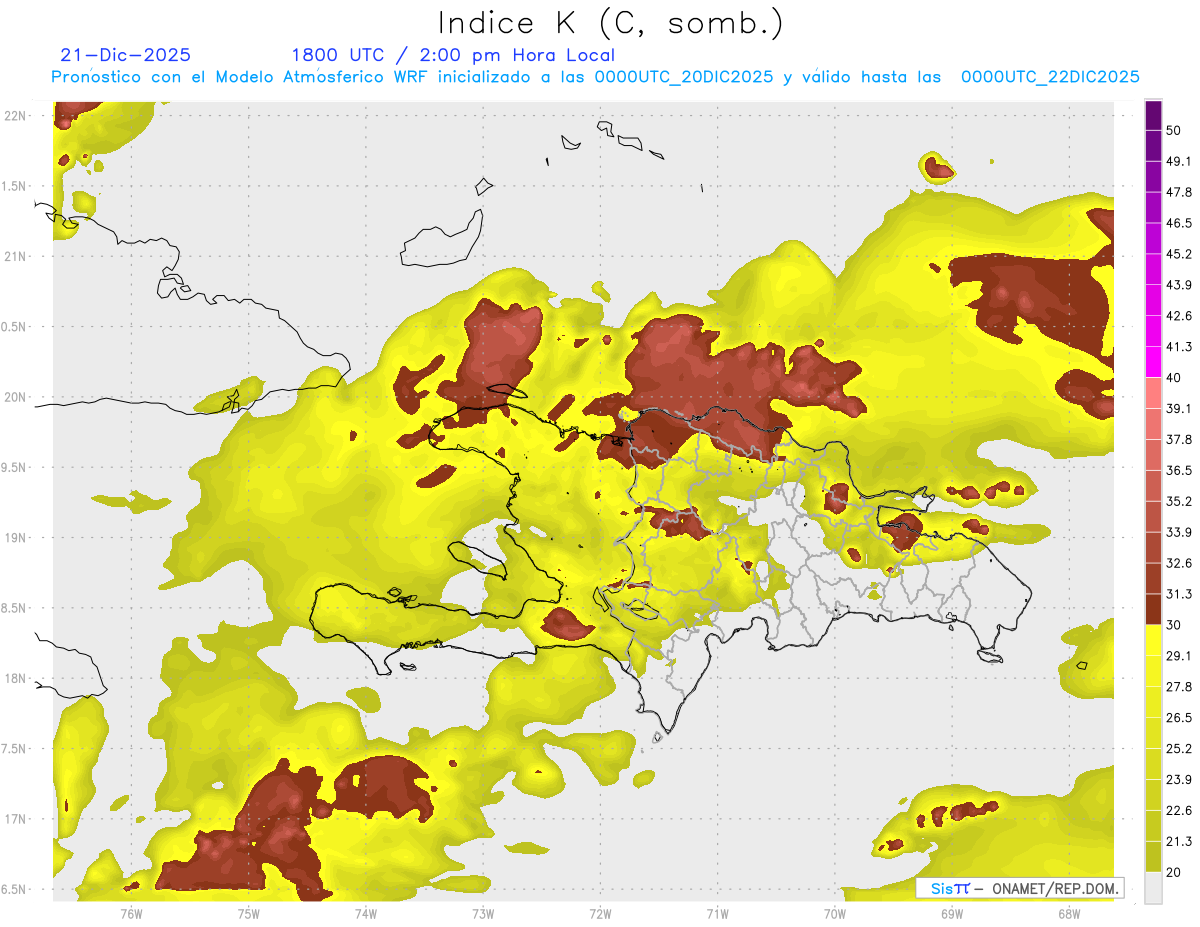Click the "19N" latitude label
Viewport: 1200px width, 927px height.
click(x=15, y=537)
